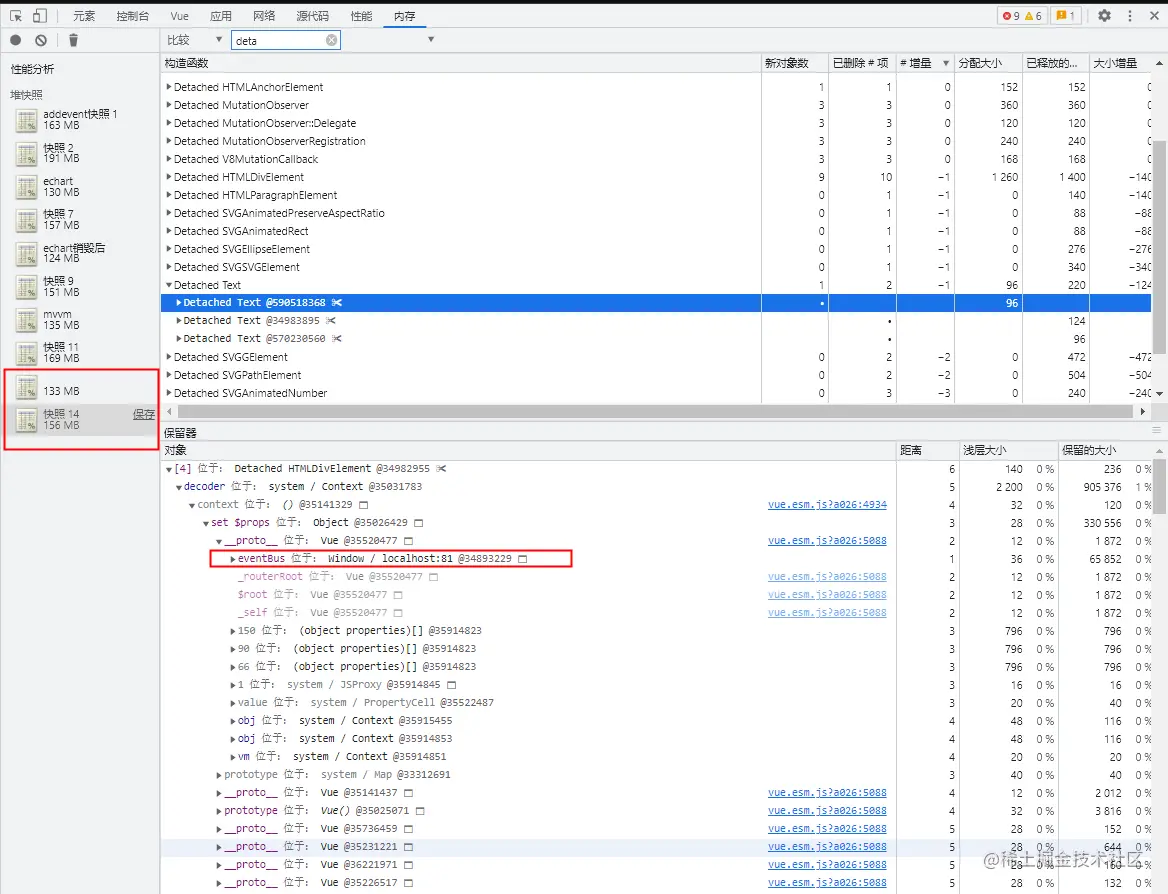The height and width of the screenshot is (894, 1168).
Task: Expand Detached HTMLAnchorElement row
Action: click(169, 87)
